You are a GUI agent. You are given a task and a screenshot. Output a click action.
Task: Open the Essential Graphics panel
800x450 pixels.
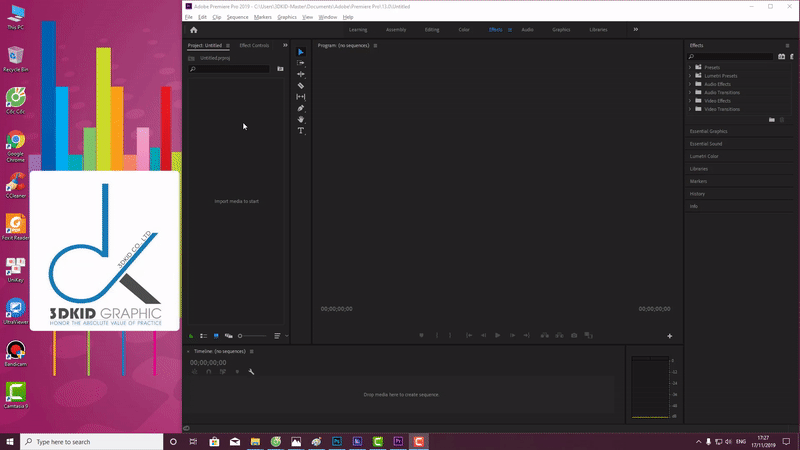[709, 131]
